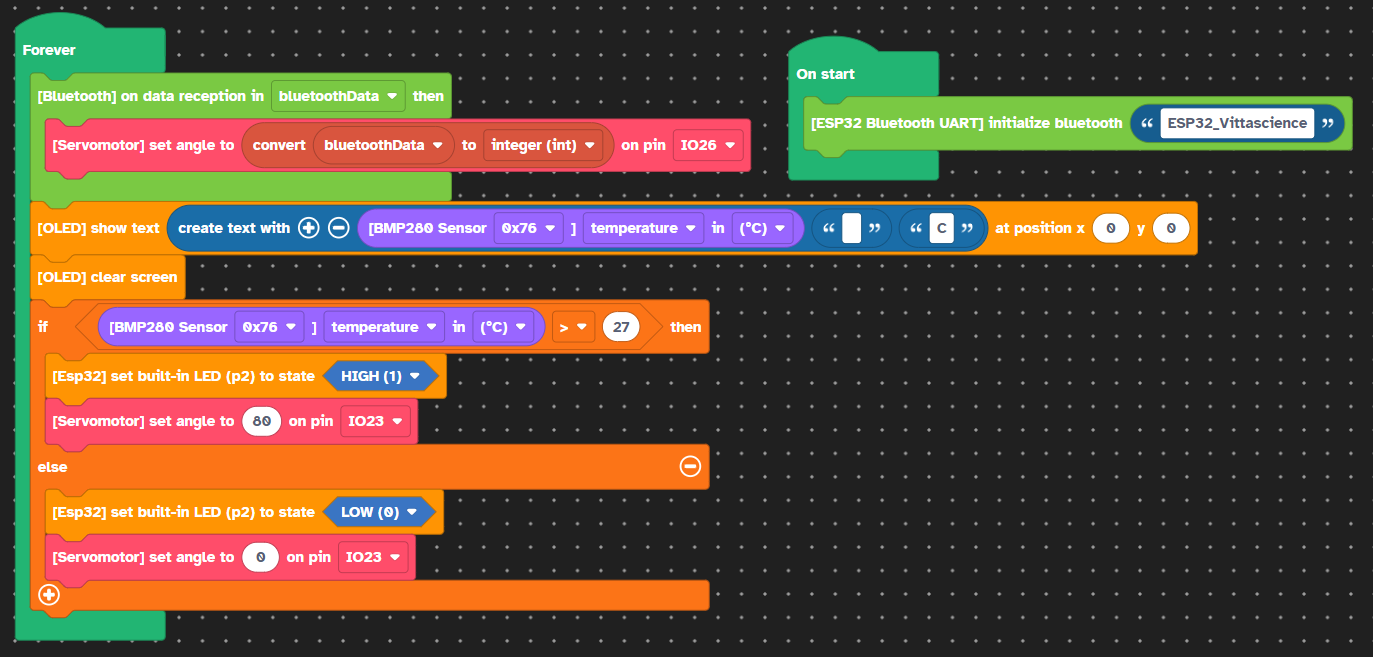1373x657 pixels.
Task: Click the minus icon on else branch
Action: point(690,466)
